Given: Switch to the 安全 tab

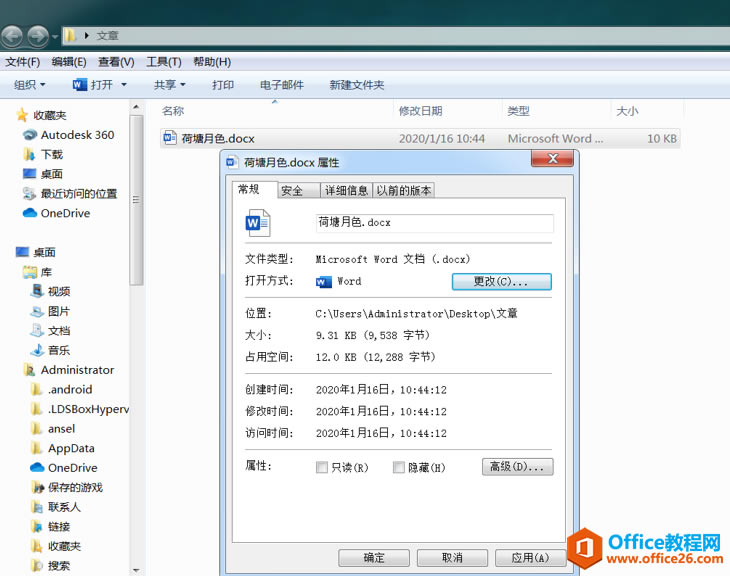Looking at the screenshot, I should [x=298, y=190].
